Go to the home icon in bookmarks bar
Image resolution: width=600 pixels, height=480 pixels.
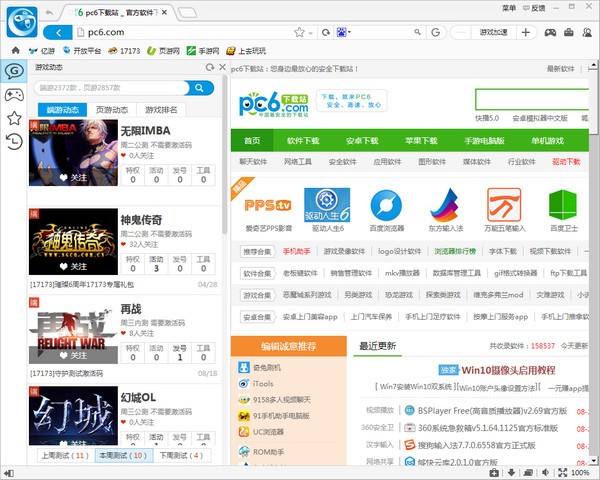(x=16, y=50)
